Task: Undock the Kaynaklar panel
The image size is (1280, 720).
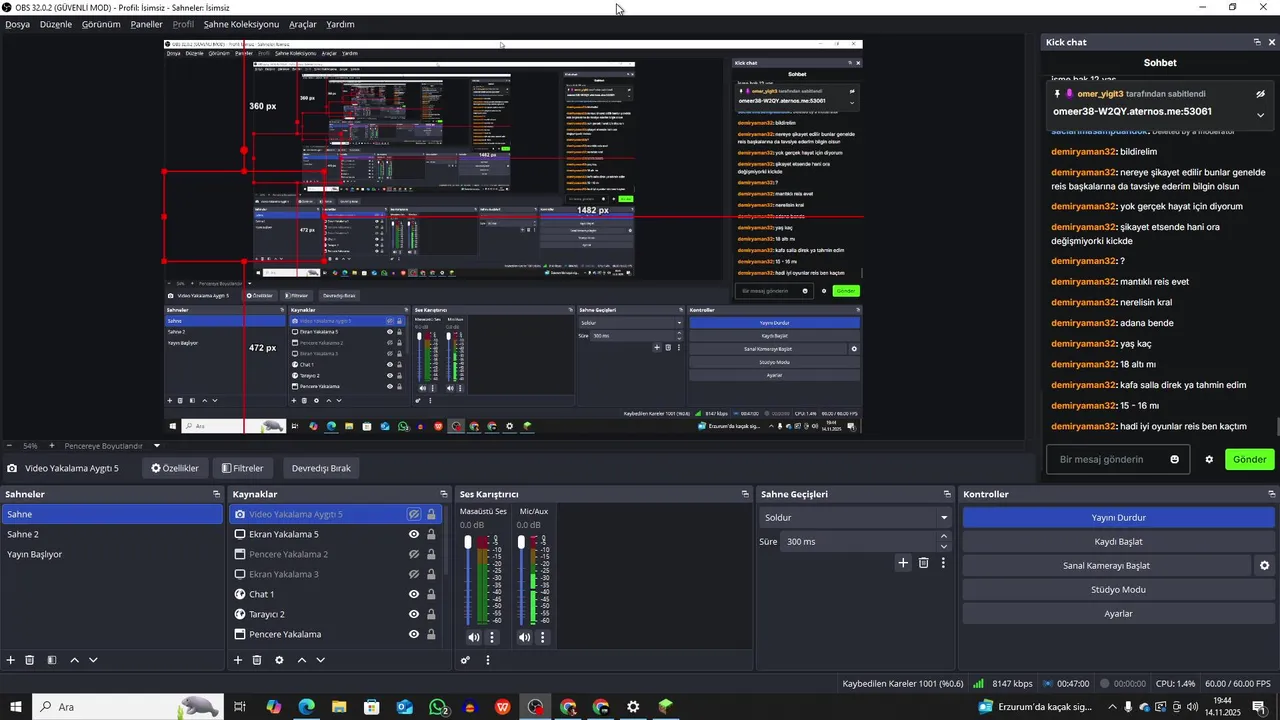Action: pos(444,494)
